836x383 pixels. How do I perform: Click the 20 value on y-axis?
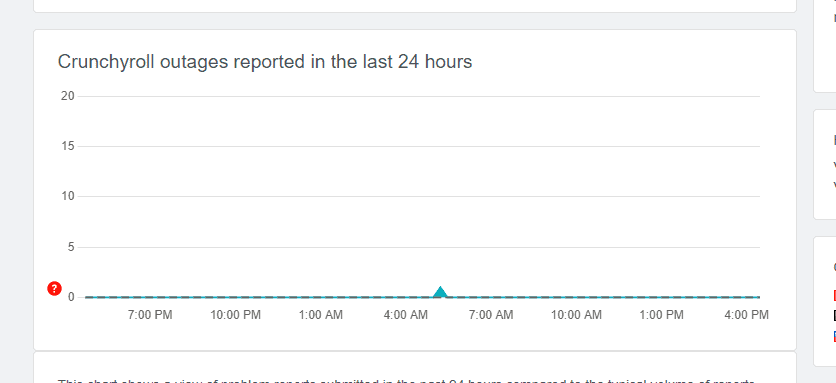[x=68, y=96]
